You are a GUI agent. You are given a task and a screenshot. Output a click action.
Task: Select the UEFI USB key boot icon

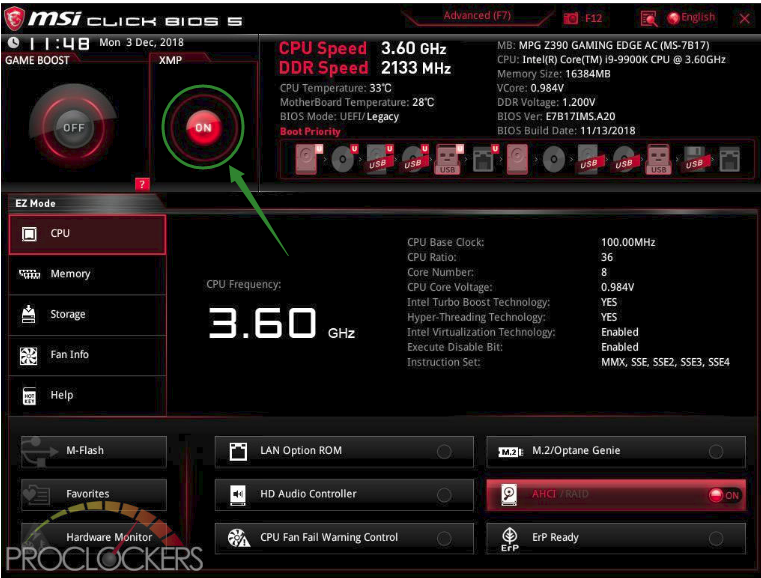[449, 159]
